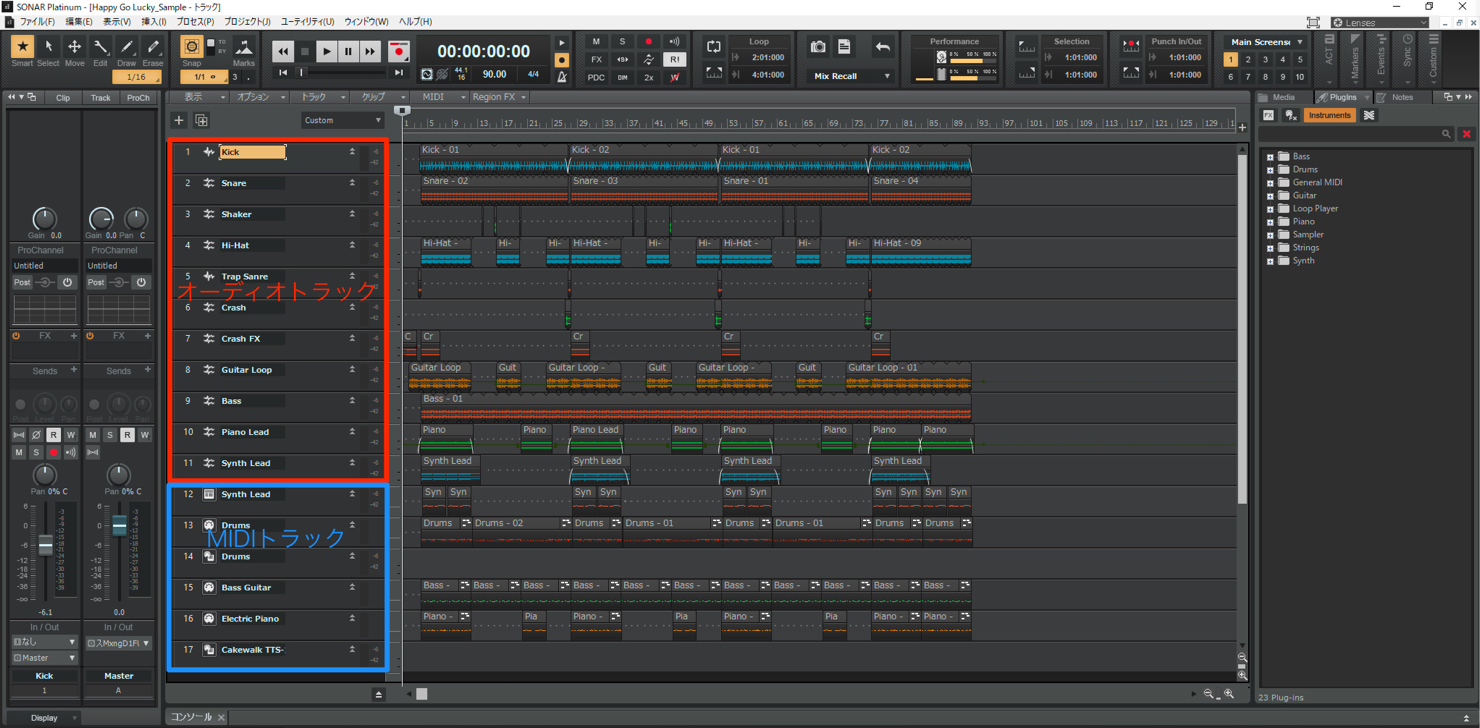
Task: Select the Electric Piano track name
Action: (250, 619)
